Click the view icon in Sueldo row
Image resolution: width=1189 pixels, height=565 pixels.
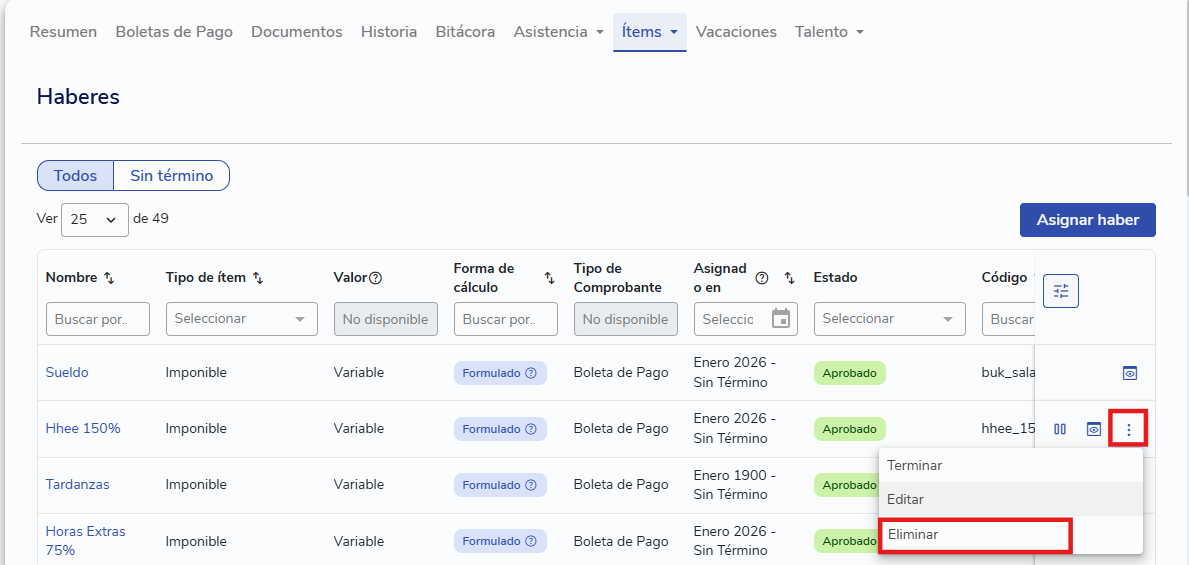tap(1129, 373)
